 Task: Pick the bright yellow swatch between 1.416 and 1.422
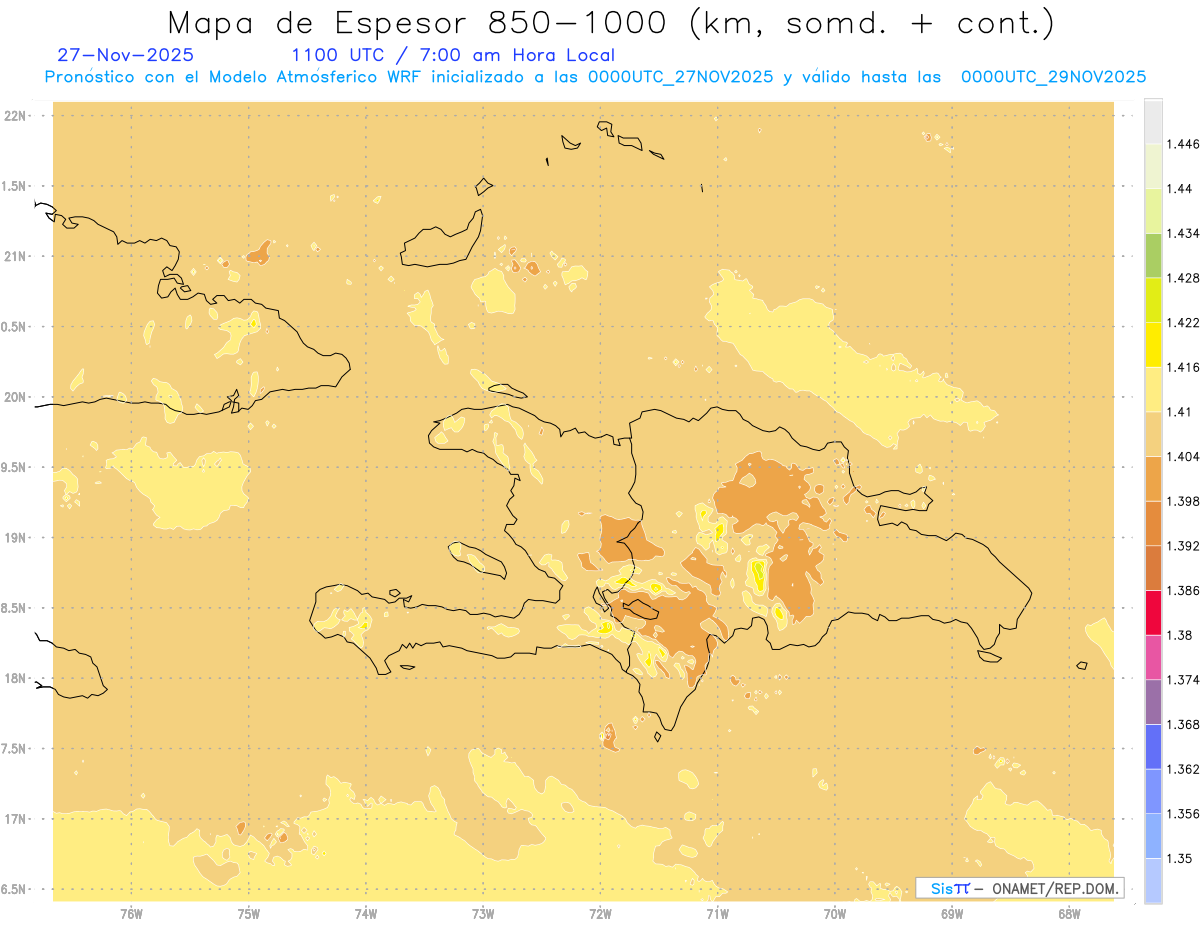[1153, 344]
